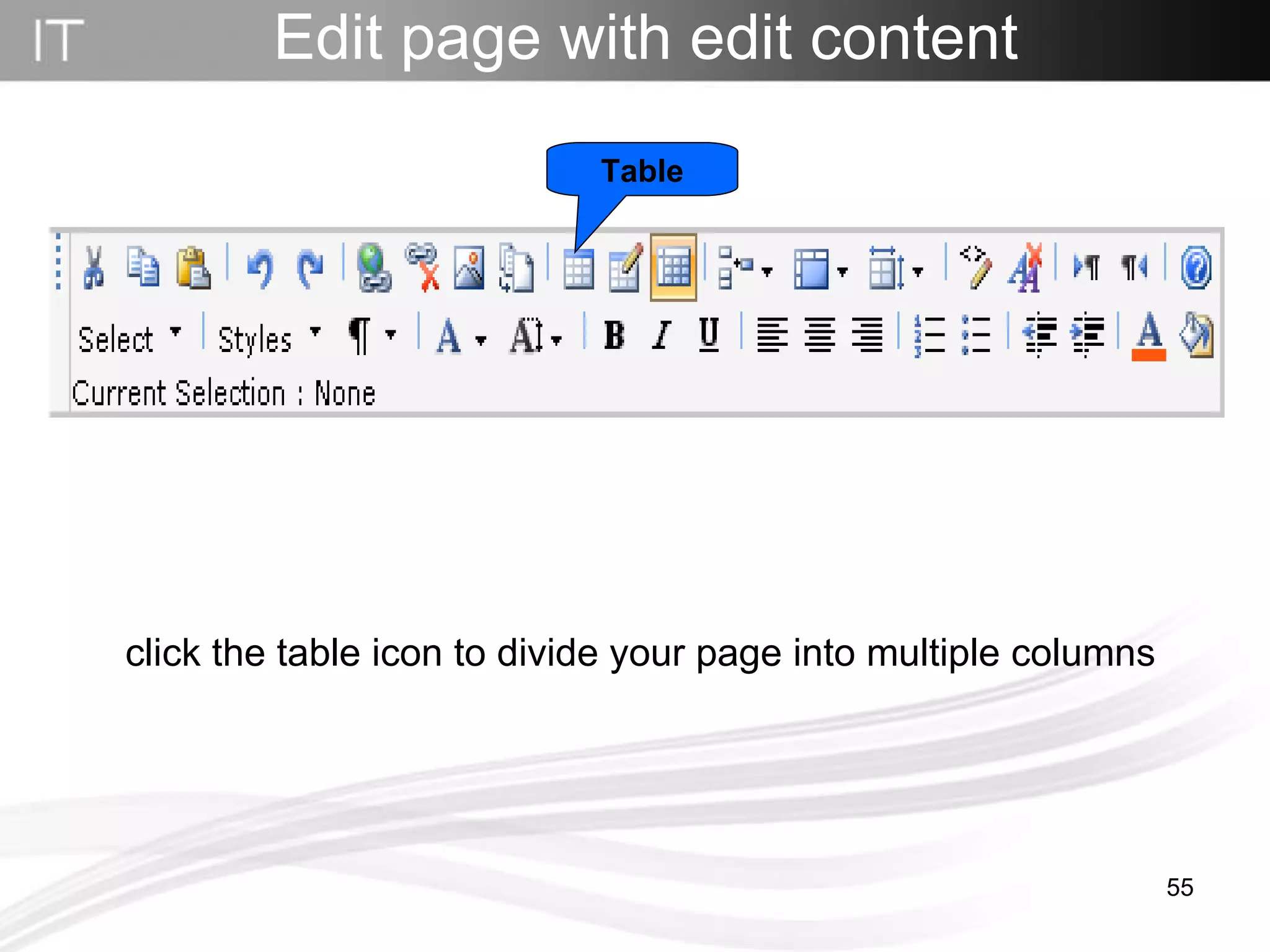Click the edit HTML source pencil icon
This screenshot has width=1270, height=952.
[x=975, y=267]
